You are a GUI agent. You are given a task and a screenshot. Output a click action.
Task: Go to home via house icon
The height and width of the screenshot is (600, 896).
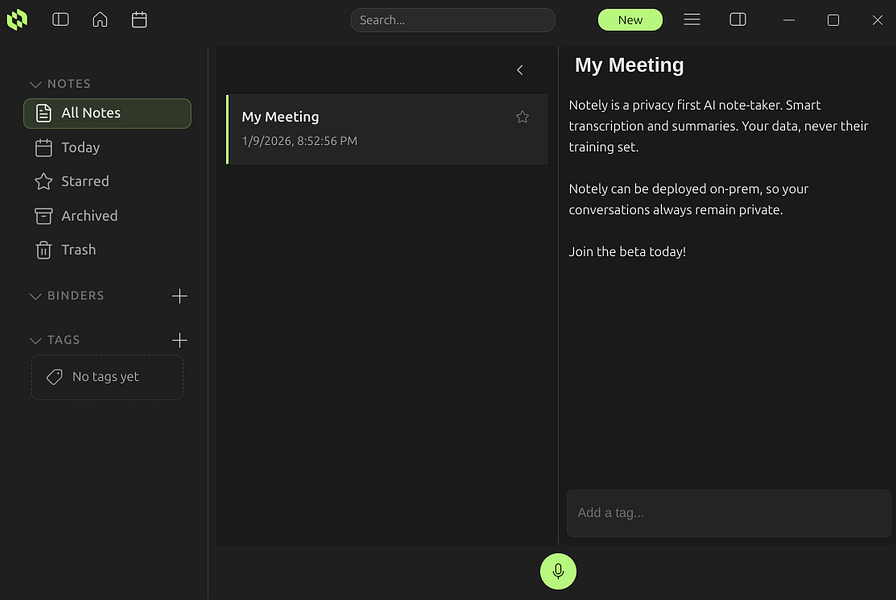click(100, 20)
